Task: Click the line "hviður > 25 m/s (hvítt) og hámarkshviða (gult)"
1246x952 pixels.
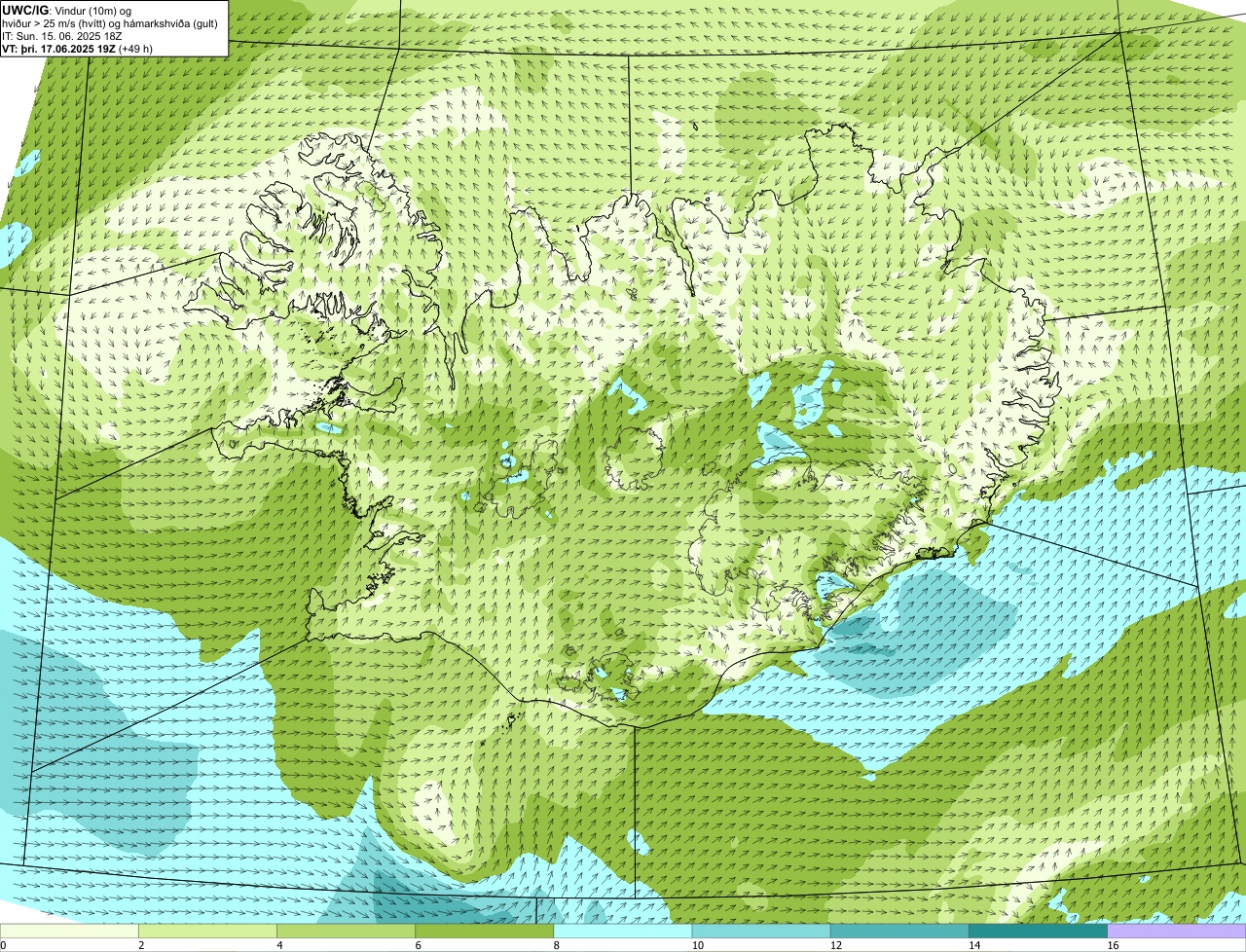Action: click(110, 23)
